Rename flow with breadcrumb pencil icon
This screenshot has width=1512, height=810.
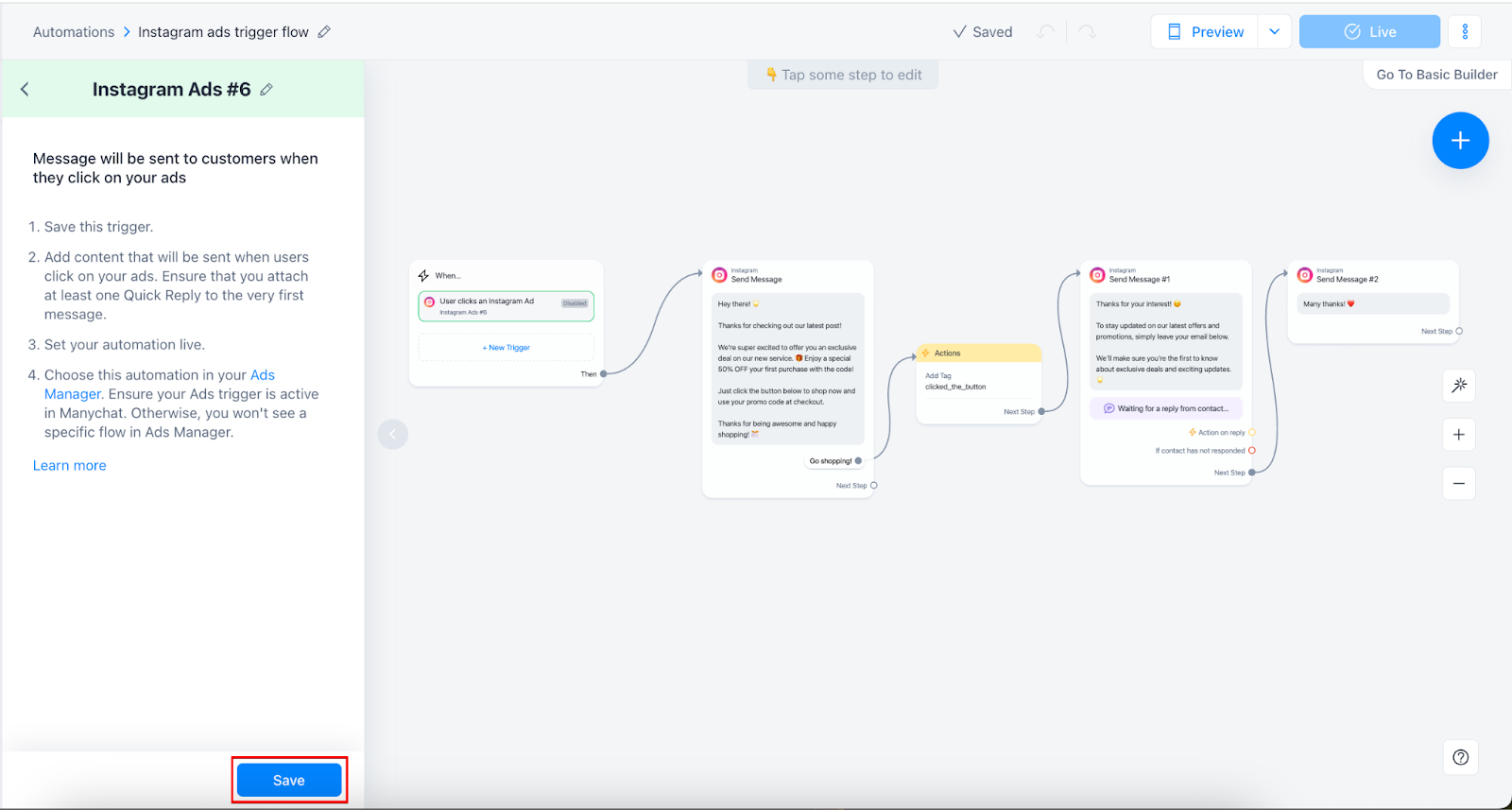[324, 32]
